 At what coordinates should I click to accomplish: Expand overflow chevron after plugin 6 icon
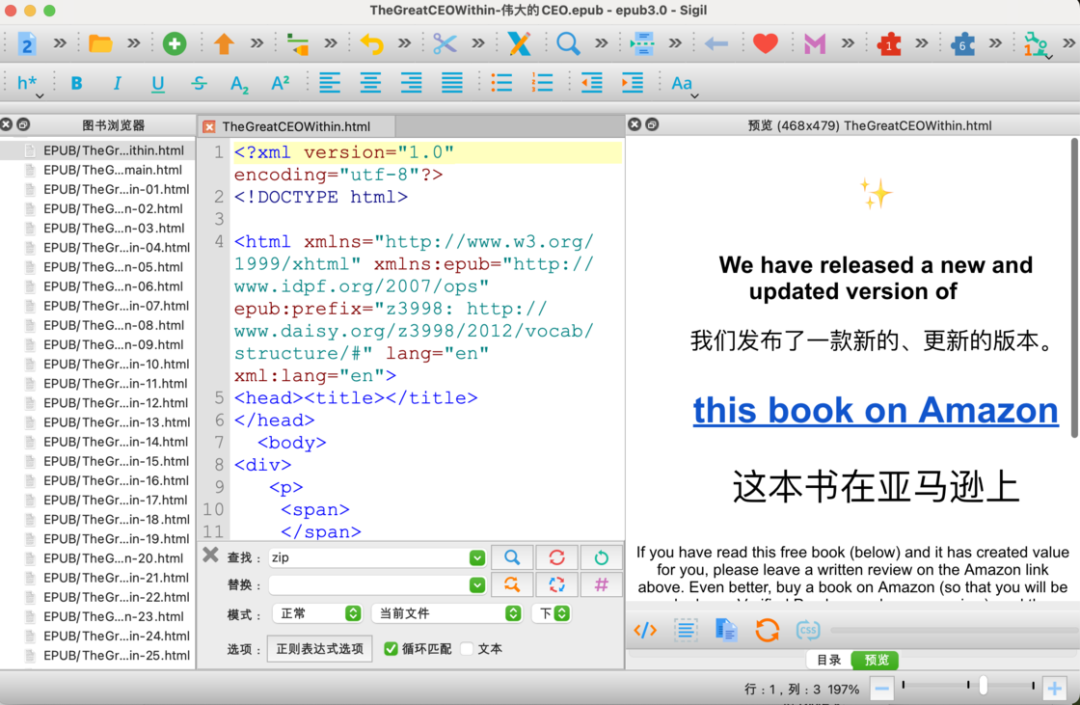(x=995, y=44)
